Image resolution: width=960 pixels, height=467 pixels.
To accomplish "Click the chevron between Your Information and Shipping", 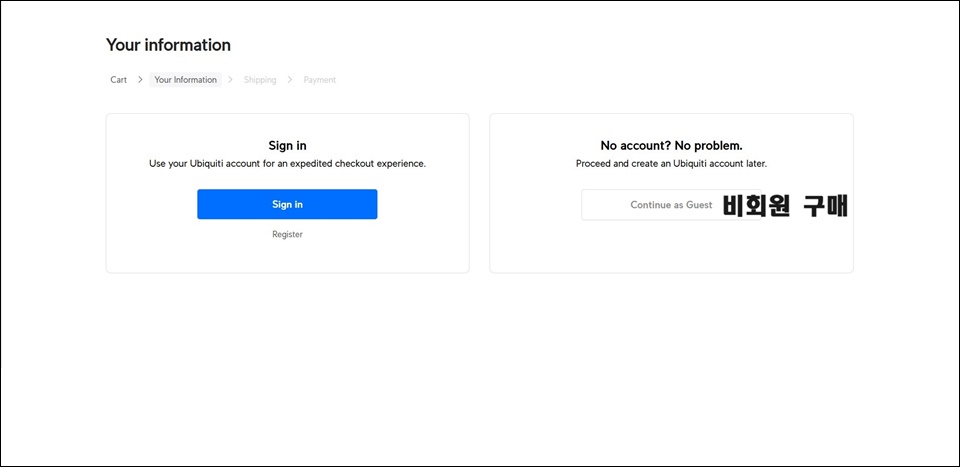I will click(231, 80).
